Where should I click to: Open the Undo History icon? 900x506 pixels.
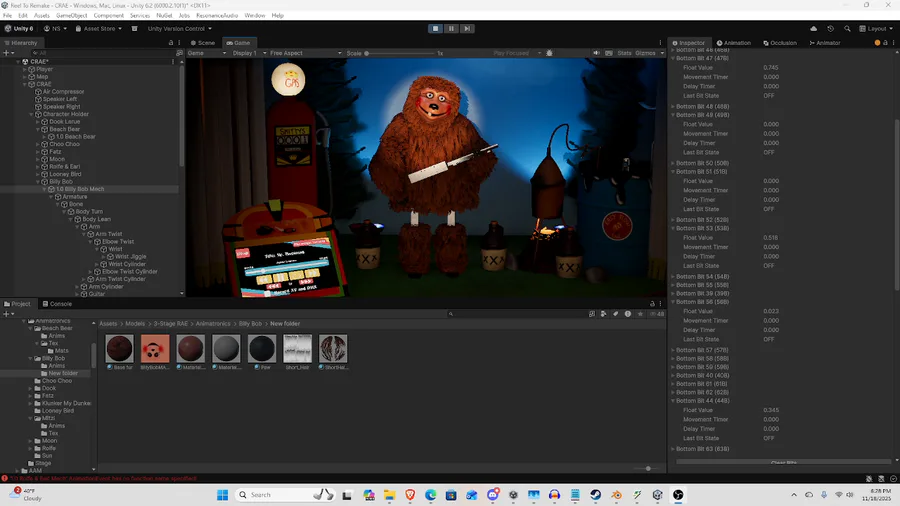(x=829, y=29)
